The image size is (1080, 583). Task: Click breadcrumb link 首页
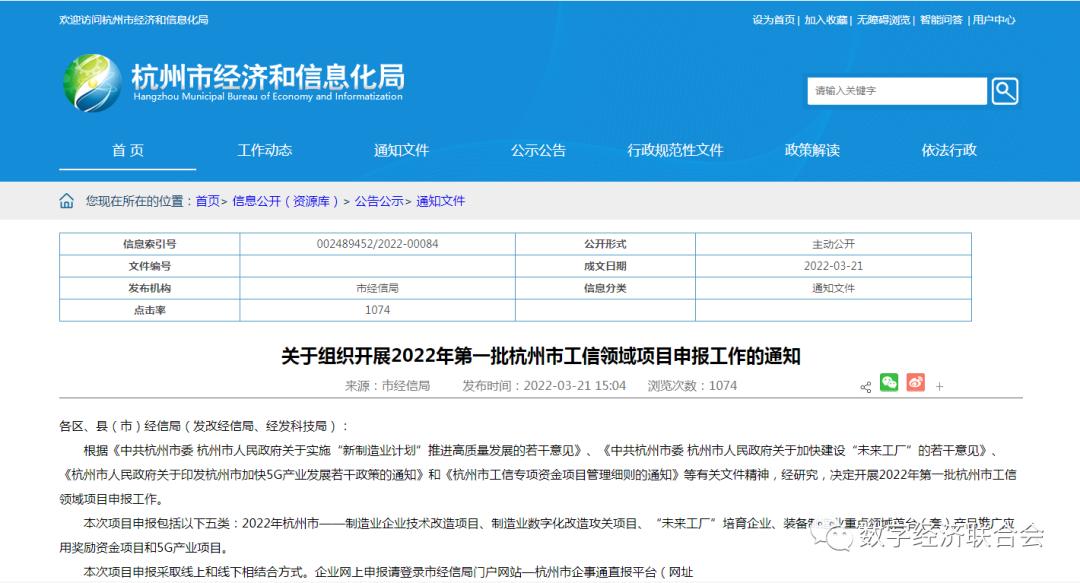click(207, 201)
